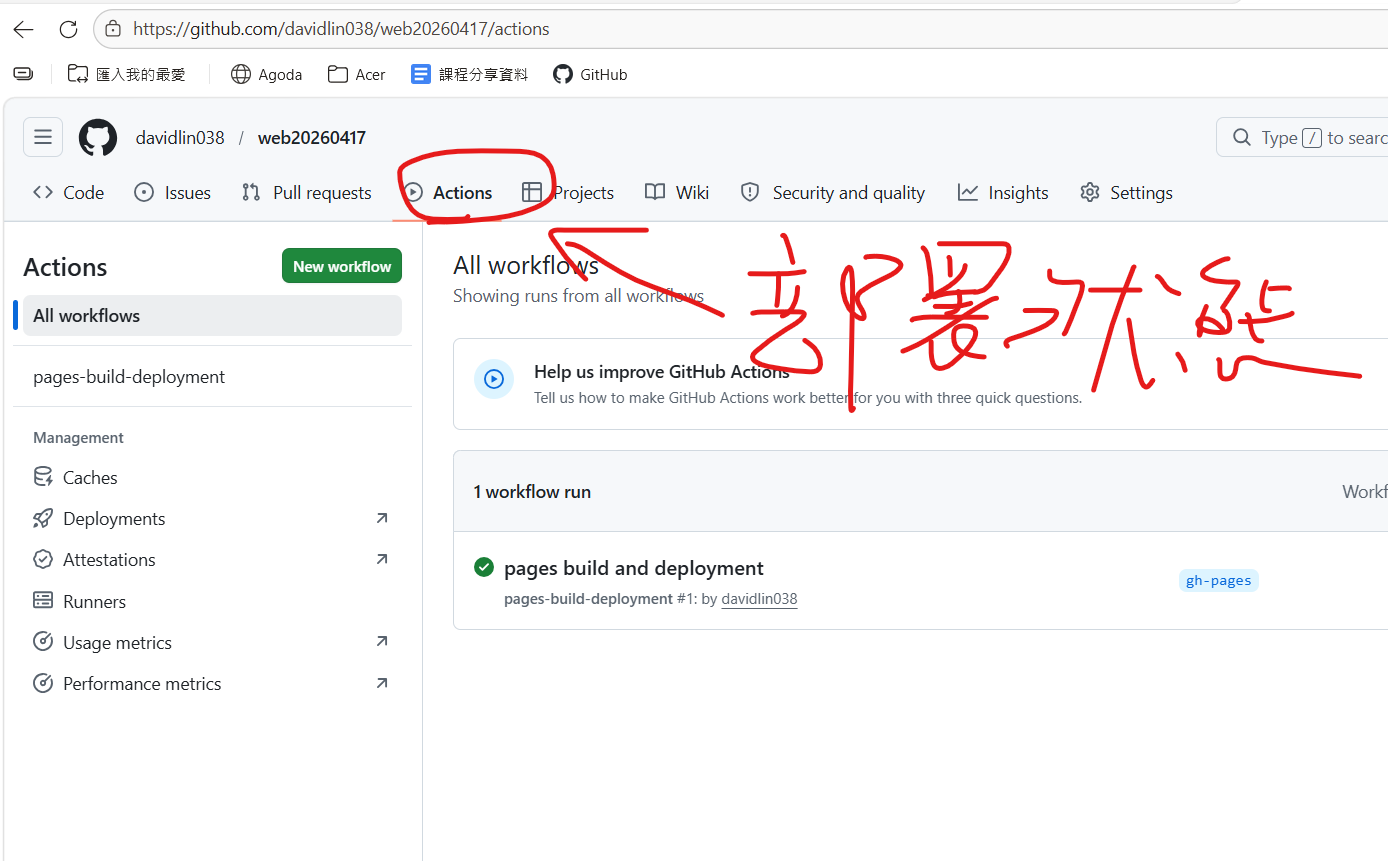Open the Acer bookmarks folder
Image resolution: width=1388 pixels, height=861 pixels.
pos(357,74)
